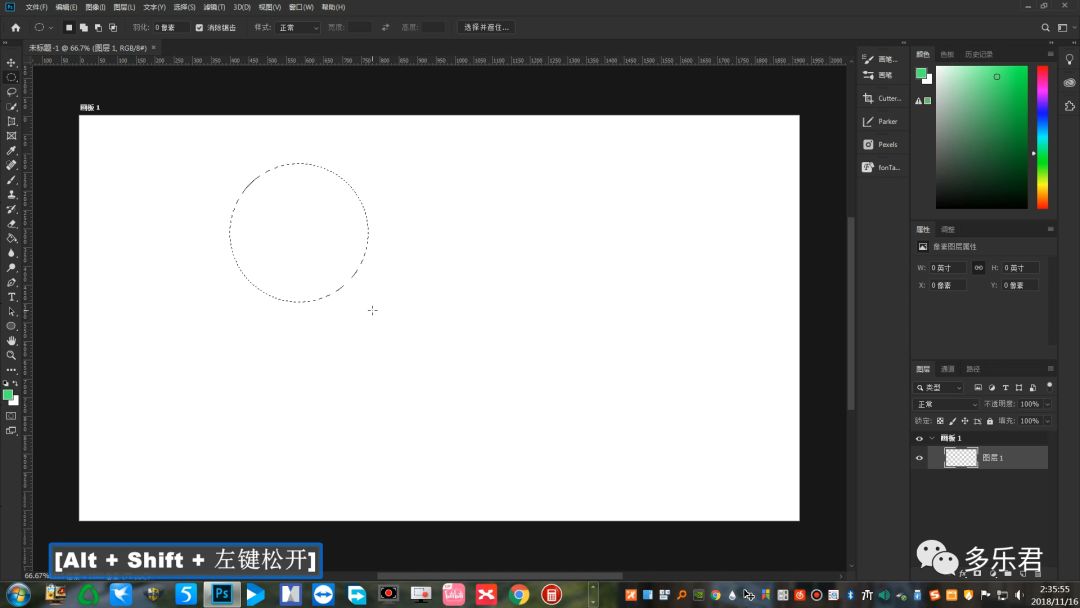The height and width of the screenshot is (608, 1080).
Task: Click the Home icon in options bar
Action: pyautogui.click(x=15, y=27)
